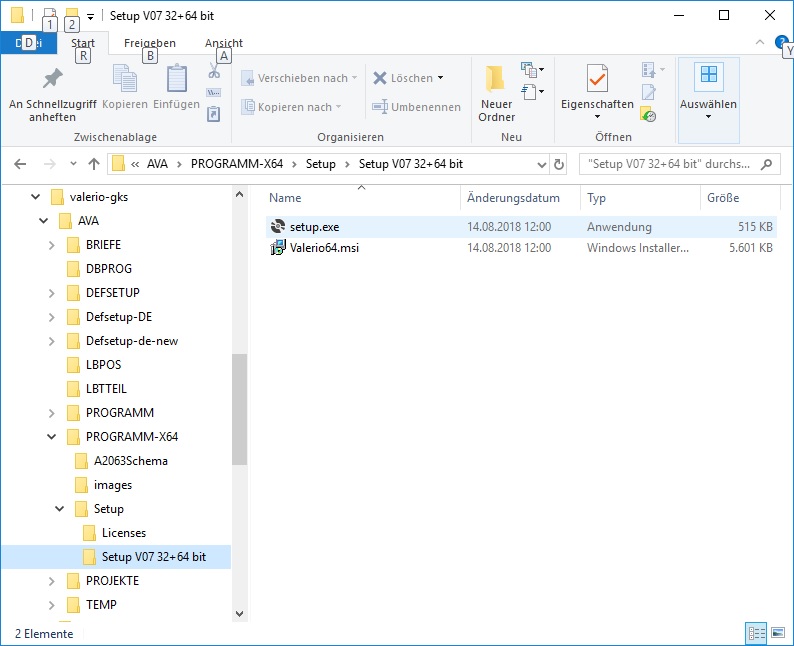Viewport: 794px width, 646px height.
Task: Open the 'Verschieben nach' dropdown
Action: [x=301, y=78]
